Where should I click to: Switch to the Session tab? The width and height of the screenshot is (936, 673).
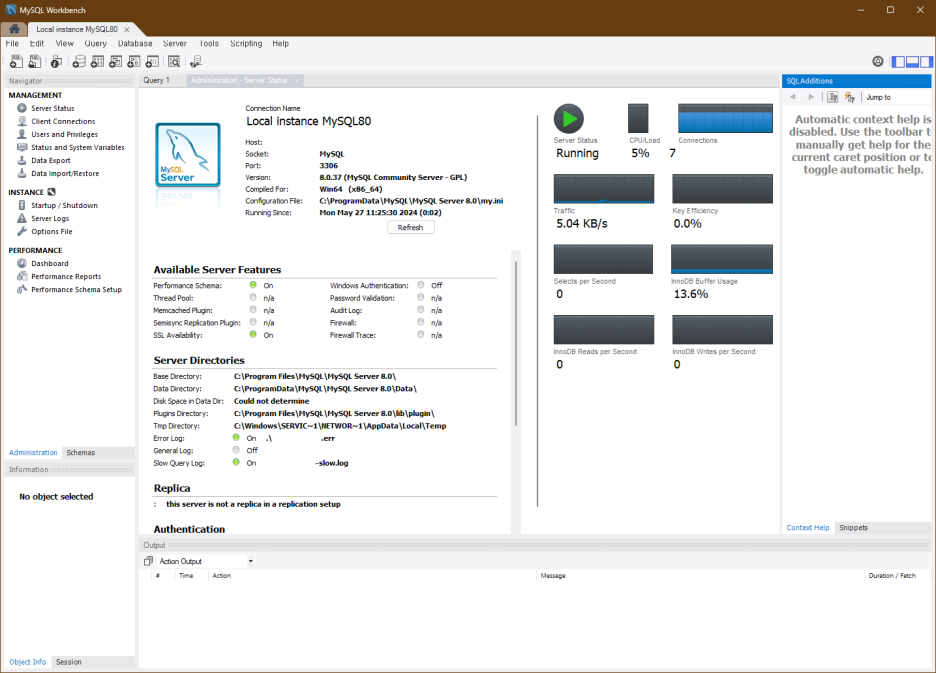tap(69, 662)
